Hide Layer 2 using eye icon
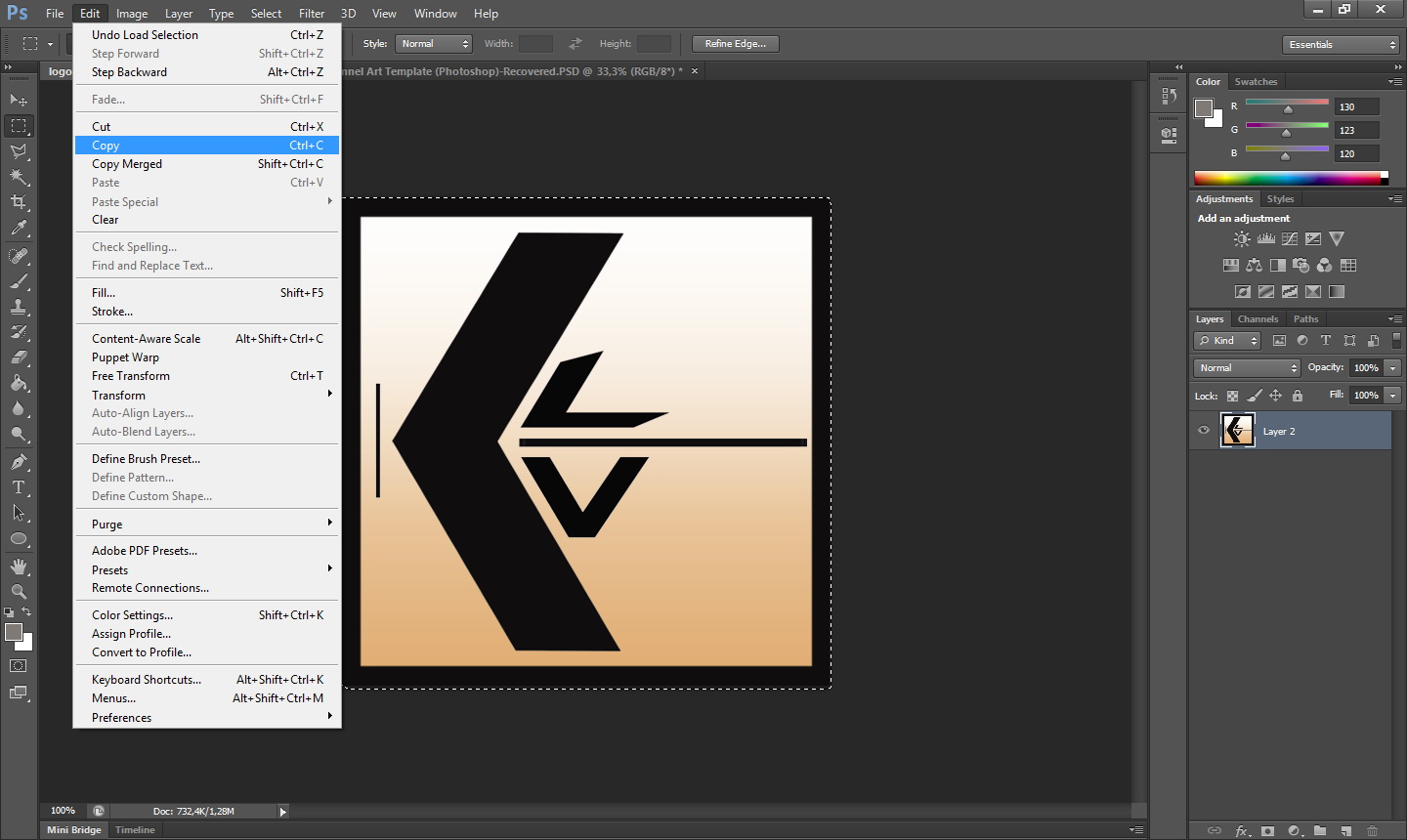1407x840 pixels. 1204,431
